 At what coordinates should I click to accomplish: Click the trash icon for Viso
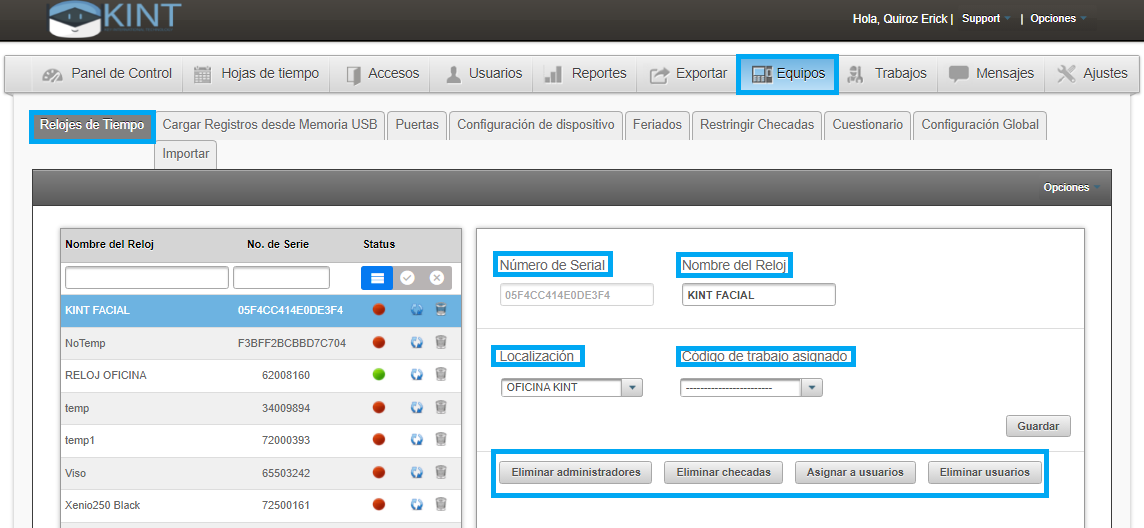tap(441, 473)
